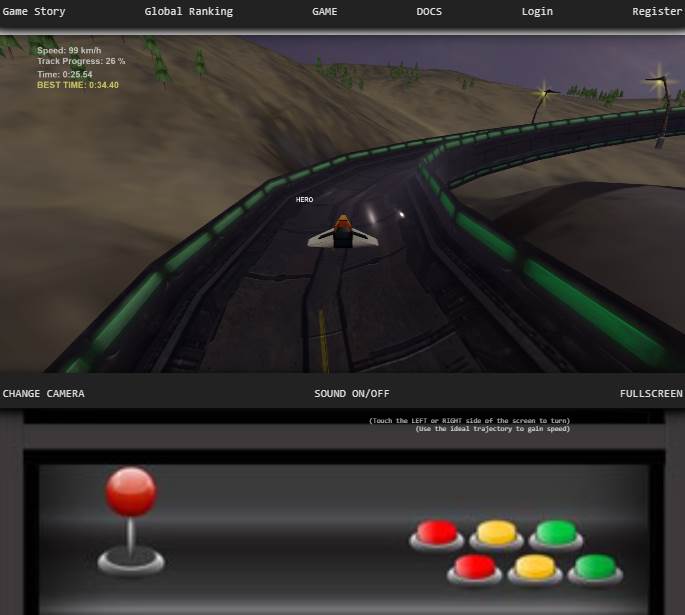The image size is (685, 615).
Task: Open the Register page
Action: [657, 12]
